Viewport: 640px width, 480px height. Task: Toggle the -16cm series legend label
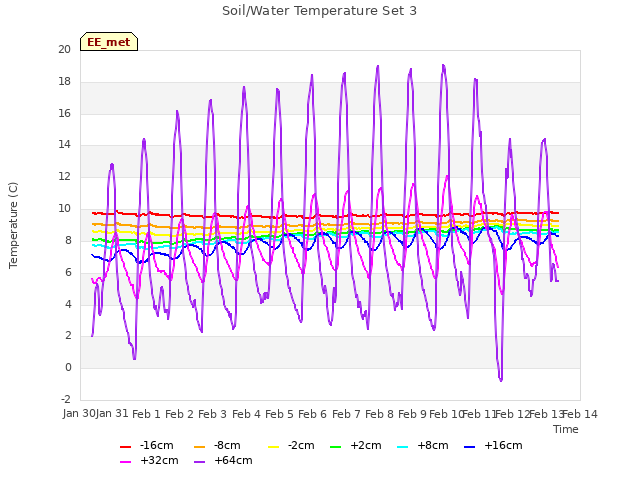[156, 445]
